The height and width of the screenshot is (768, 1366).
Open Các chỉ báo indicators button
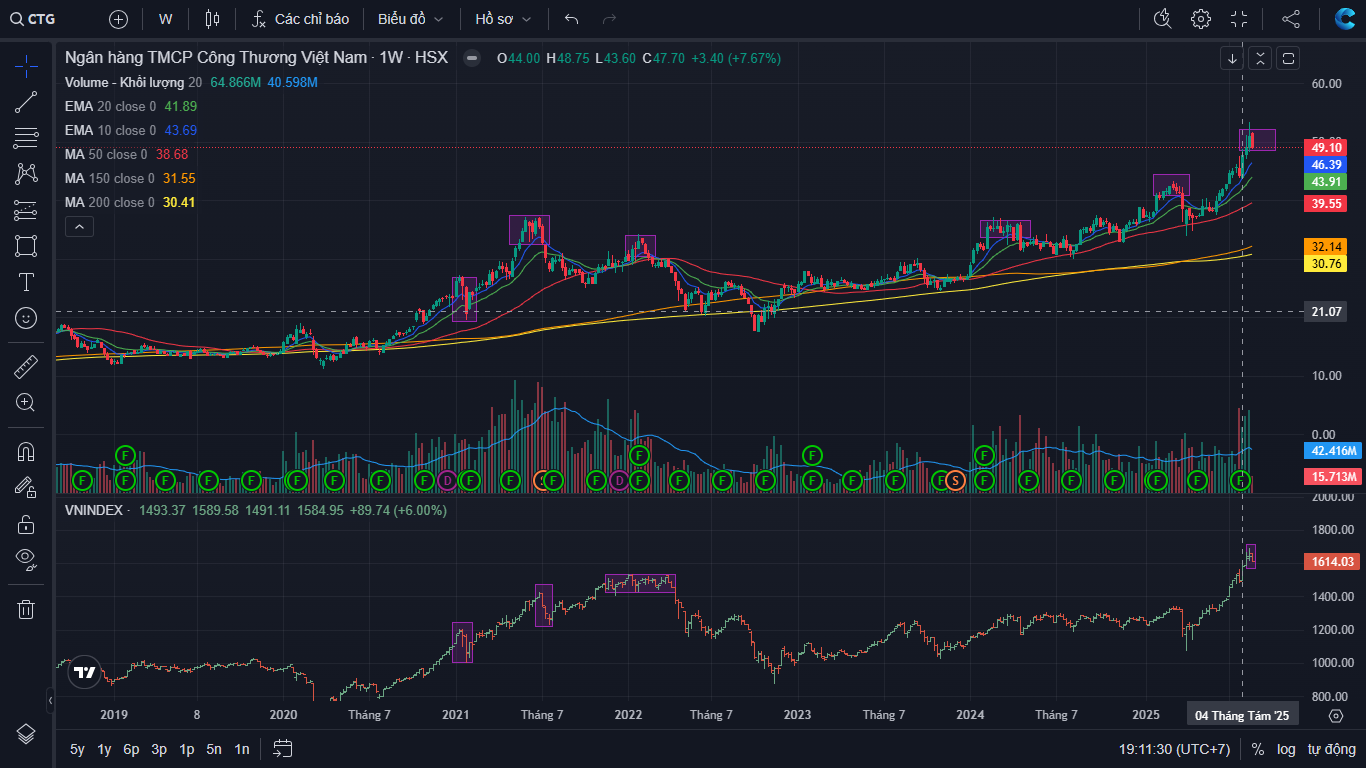click(x=300, y=19)
